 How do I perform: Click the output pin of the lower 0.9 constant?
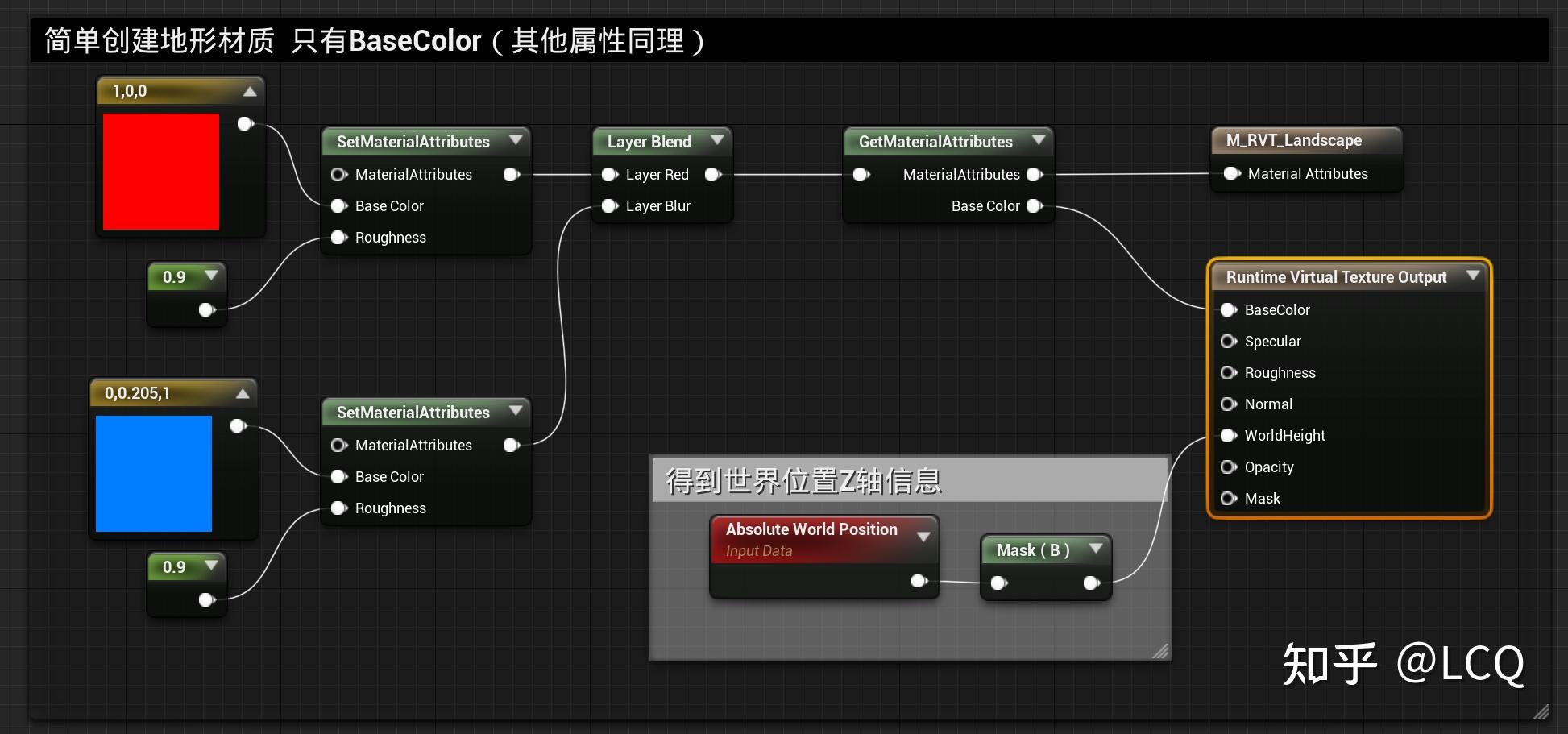[205, 599]
